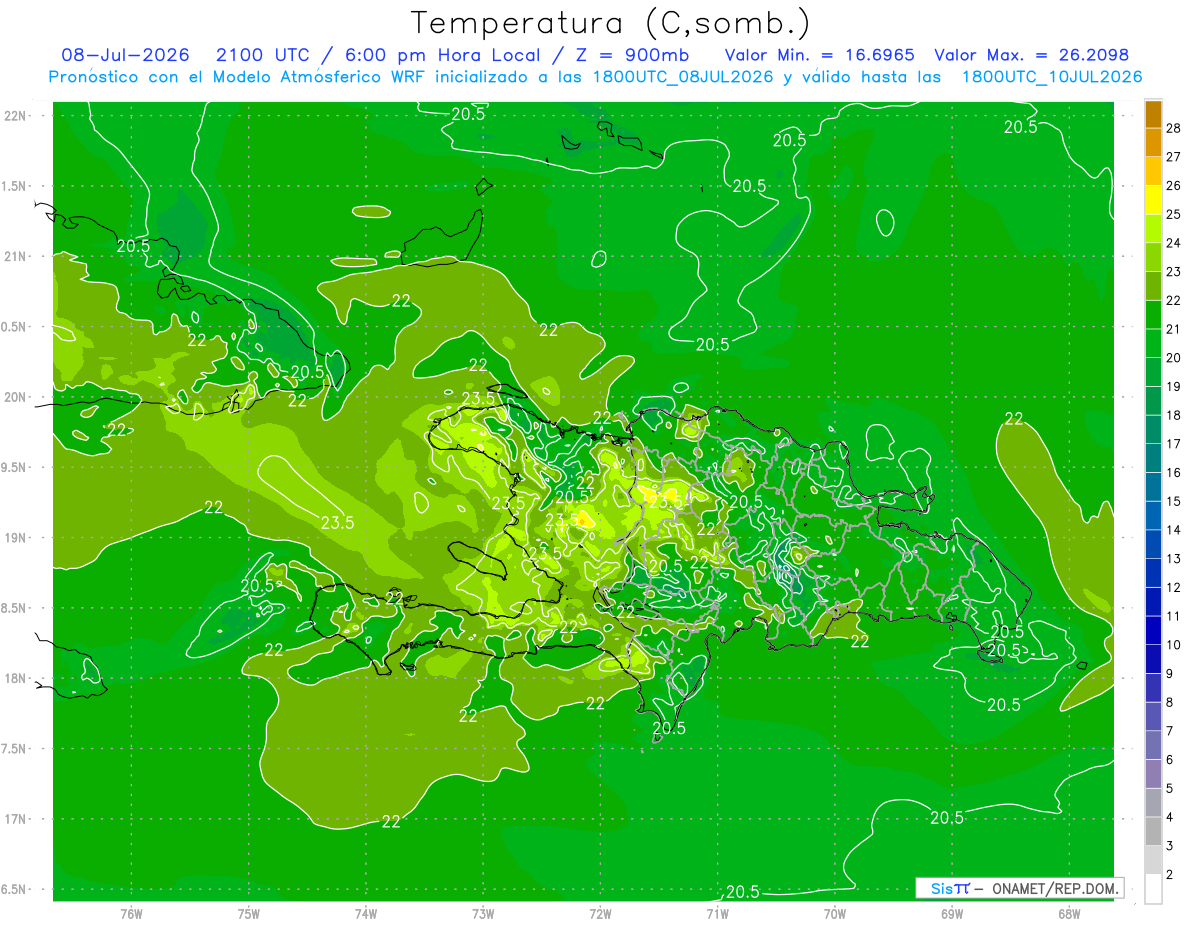Click the "23.5" contour label west of 74W
Viewport: 1200px width, 927px height.
coord(338,522)
